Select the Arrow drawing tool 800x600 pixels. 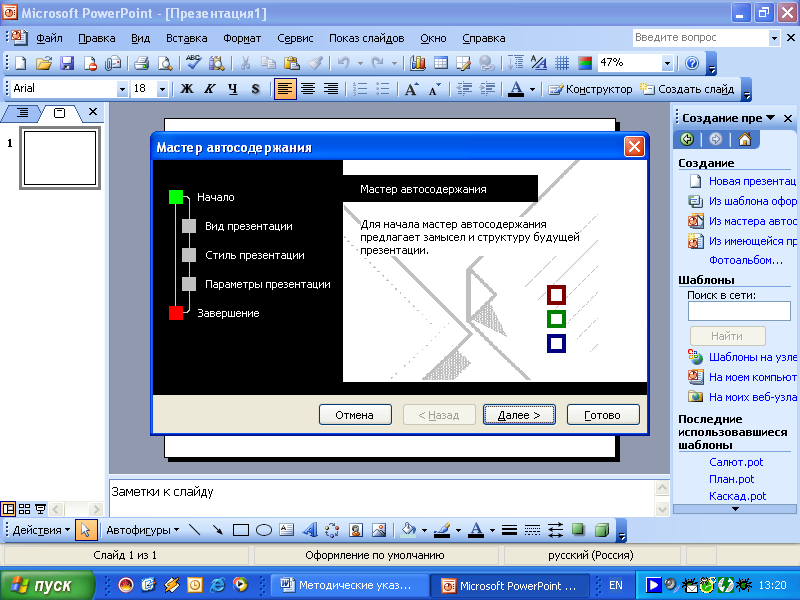[218, 530]
